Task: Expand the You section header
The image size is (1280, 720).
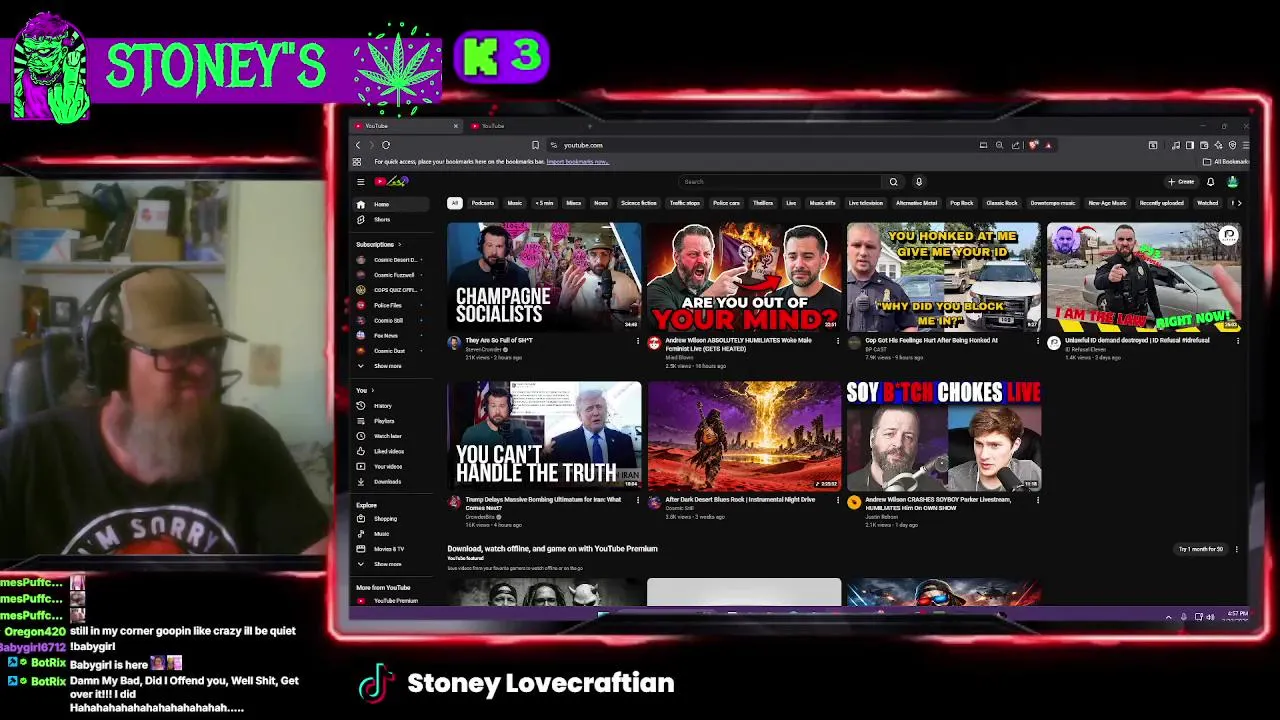Action: pos(365,390)
